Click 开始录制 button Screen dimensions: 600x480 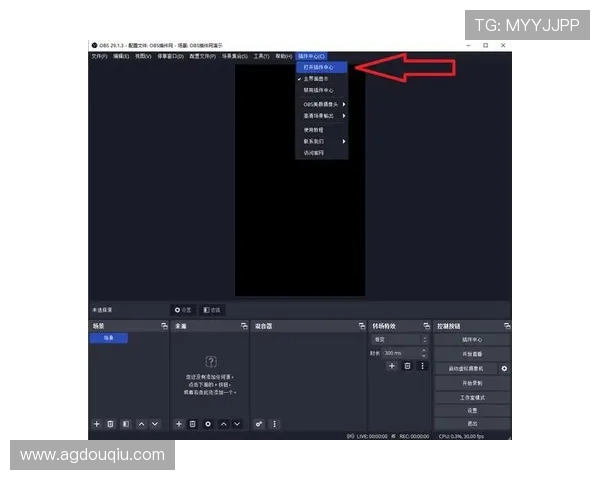(x=472, y=383)
